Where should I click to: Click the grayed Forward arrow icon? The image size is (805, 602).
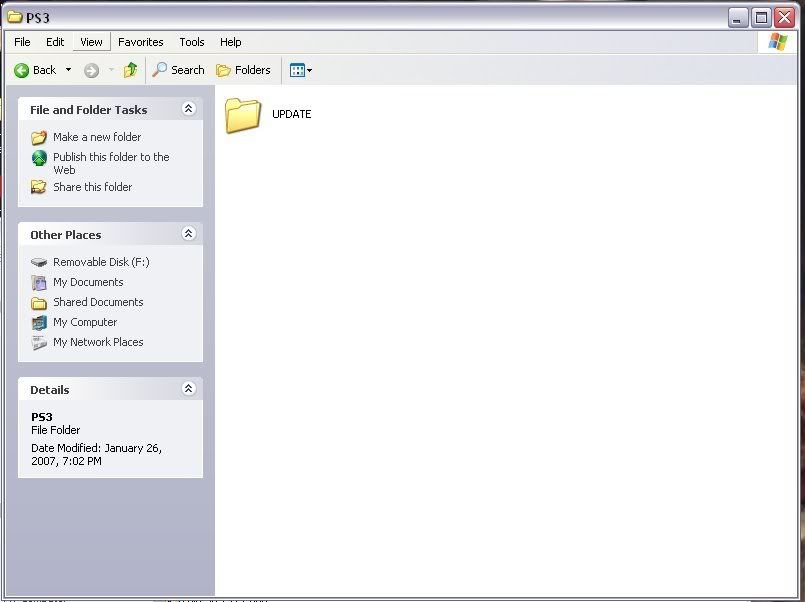tap(91, 70)
